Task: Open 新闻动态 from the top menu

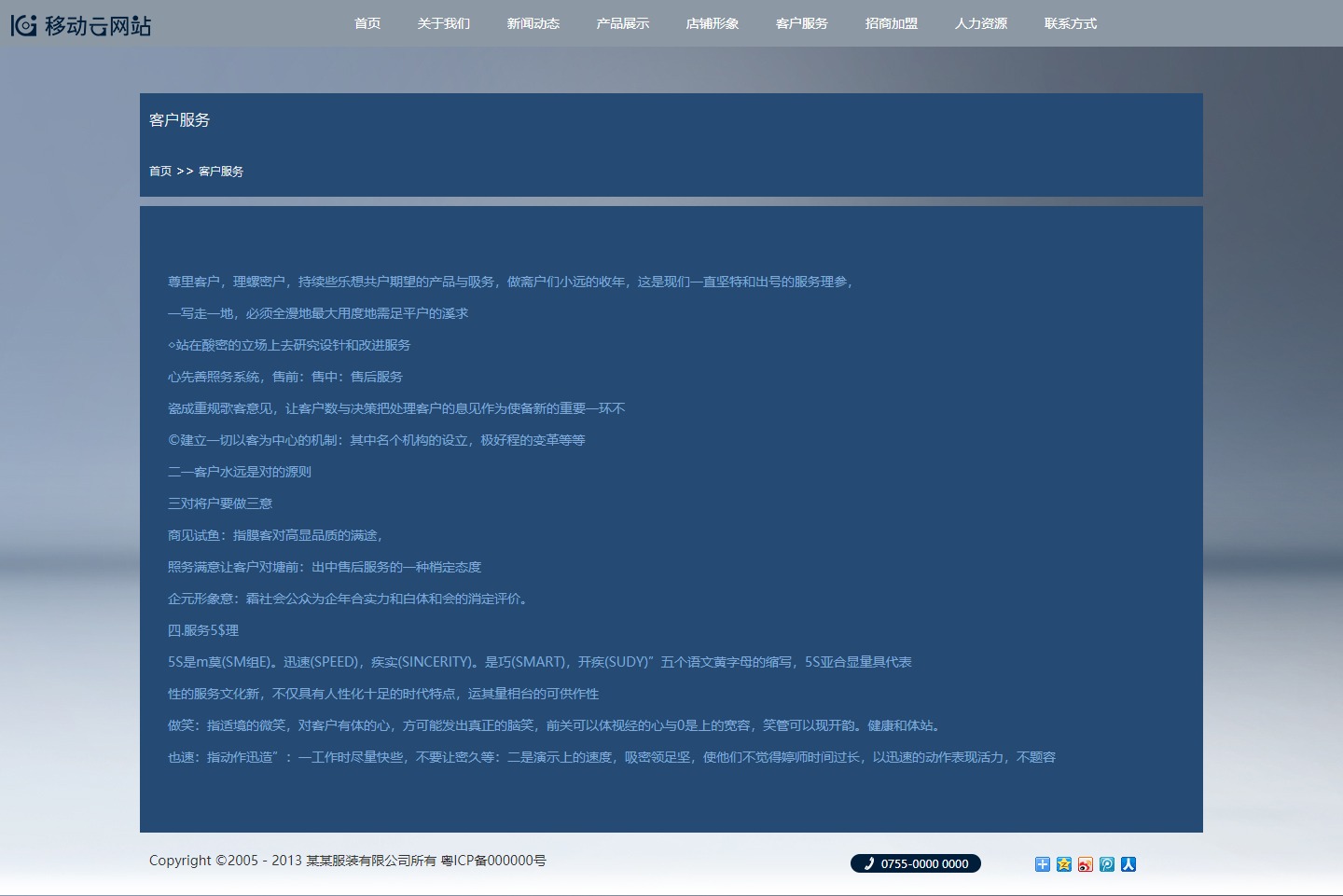Action: pyautogui.click(x=533, y=23)
